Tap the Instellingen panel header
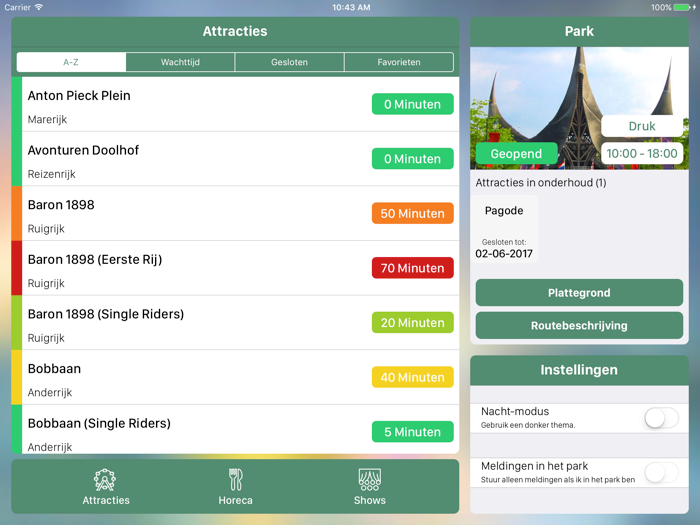 coord(579,370)
